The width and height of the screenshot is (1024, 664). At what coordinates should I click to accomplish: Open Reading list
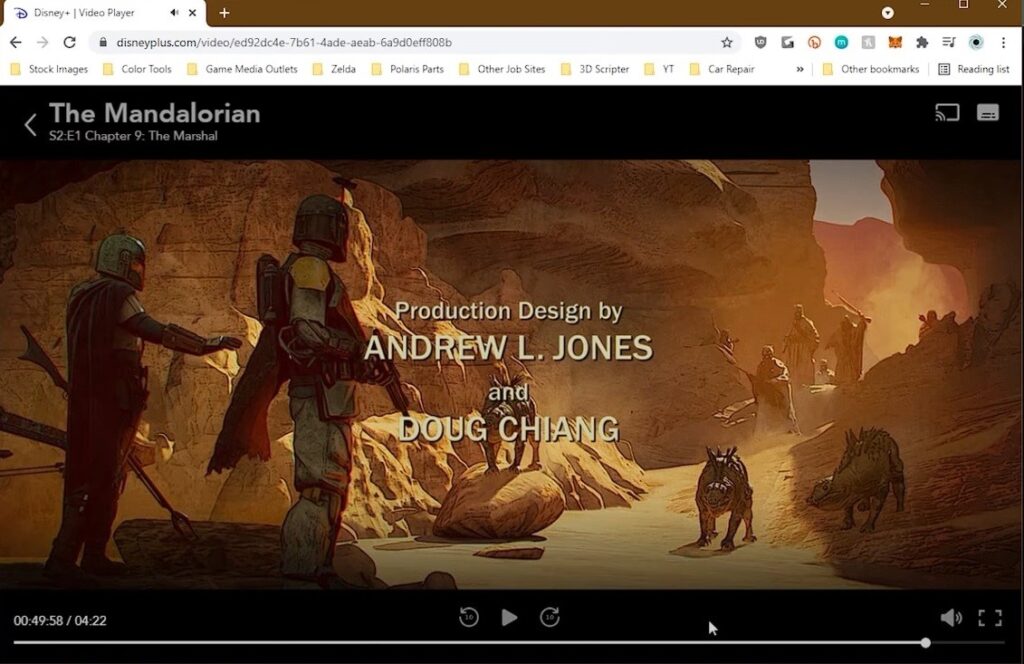pyautogui.click(x=974, y=69)
